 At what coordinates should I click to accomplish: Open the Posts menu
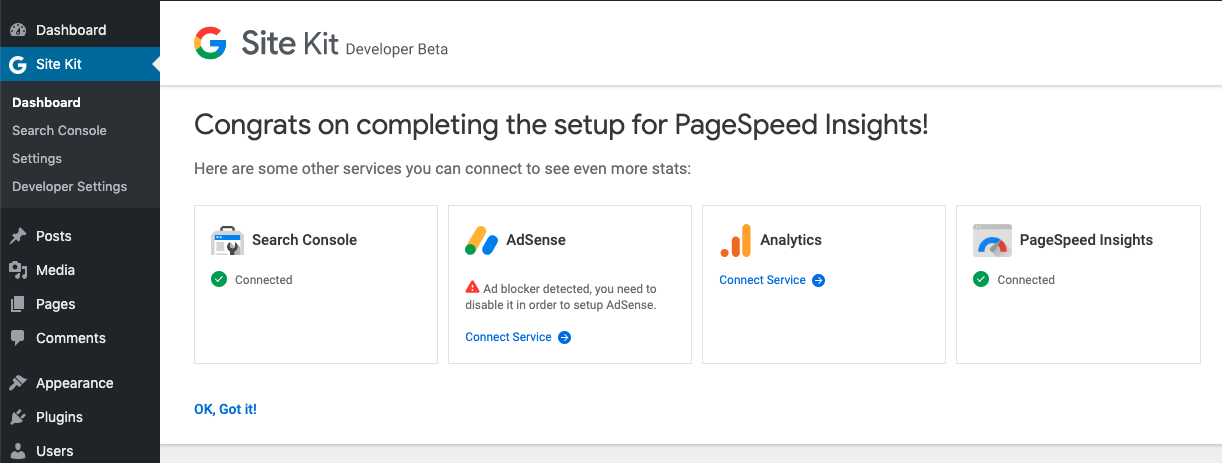[80, 236]
